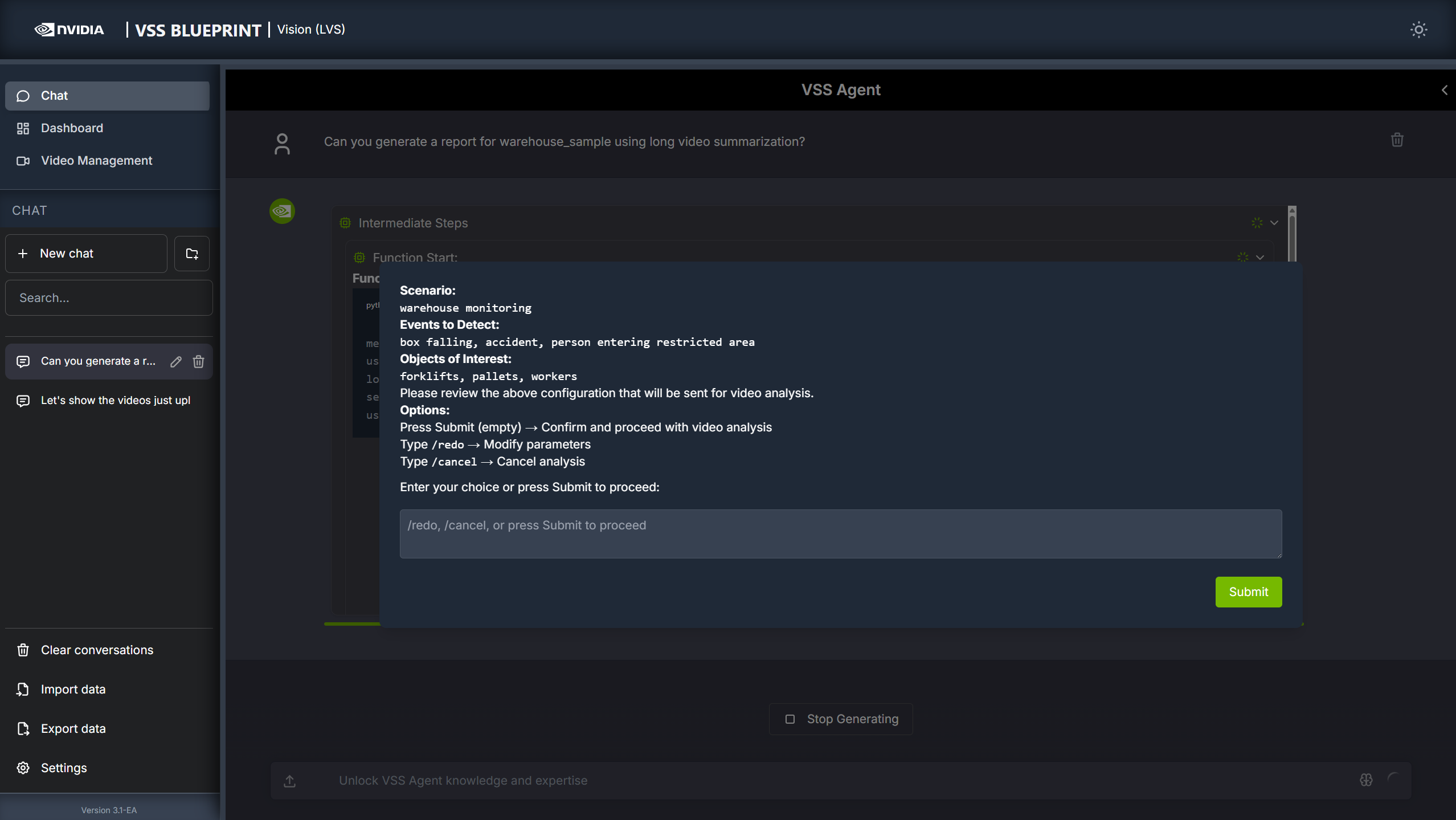This screenshot has height=820, width=1456.
Task: Go to Video Management
Action: coord(96,161)
